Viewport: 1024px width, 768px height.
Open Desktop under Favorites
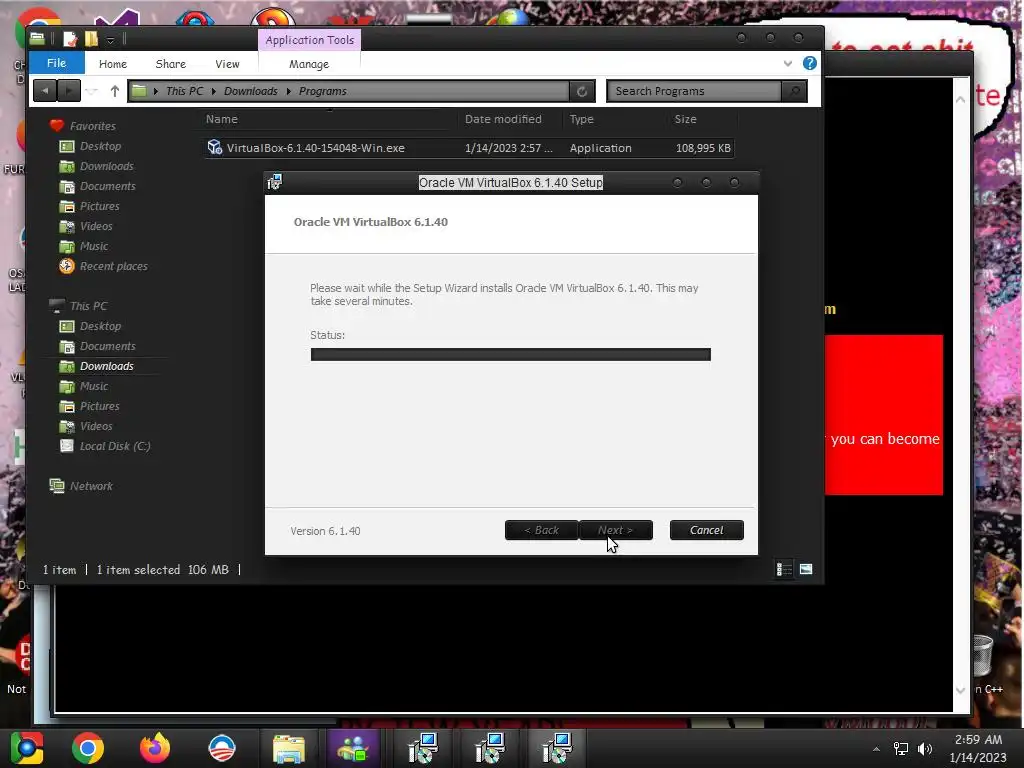click(x=101, y=146)
